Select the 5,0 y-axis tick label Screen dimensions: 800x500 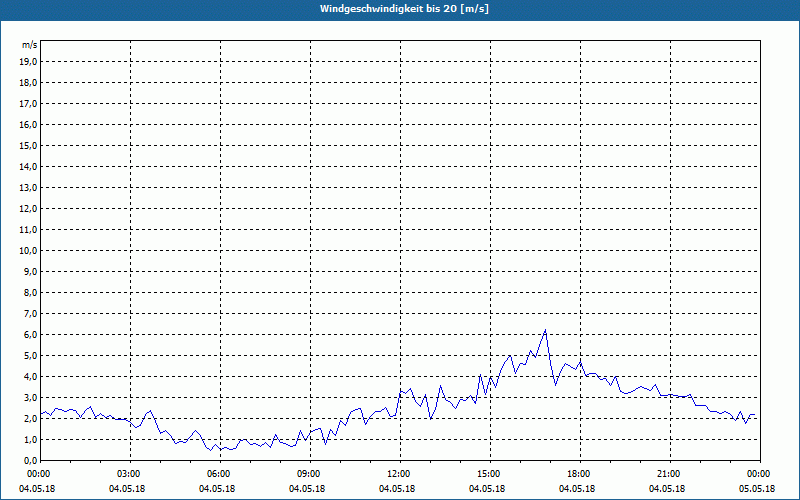pyautogui.click(x=30, y=356)
